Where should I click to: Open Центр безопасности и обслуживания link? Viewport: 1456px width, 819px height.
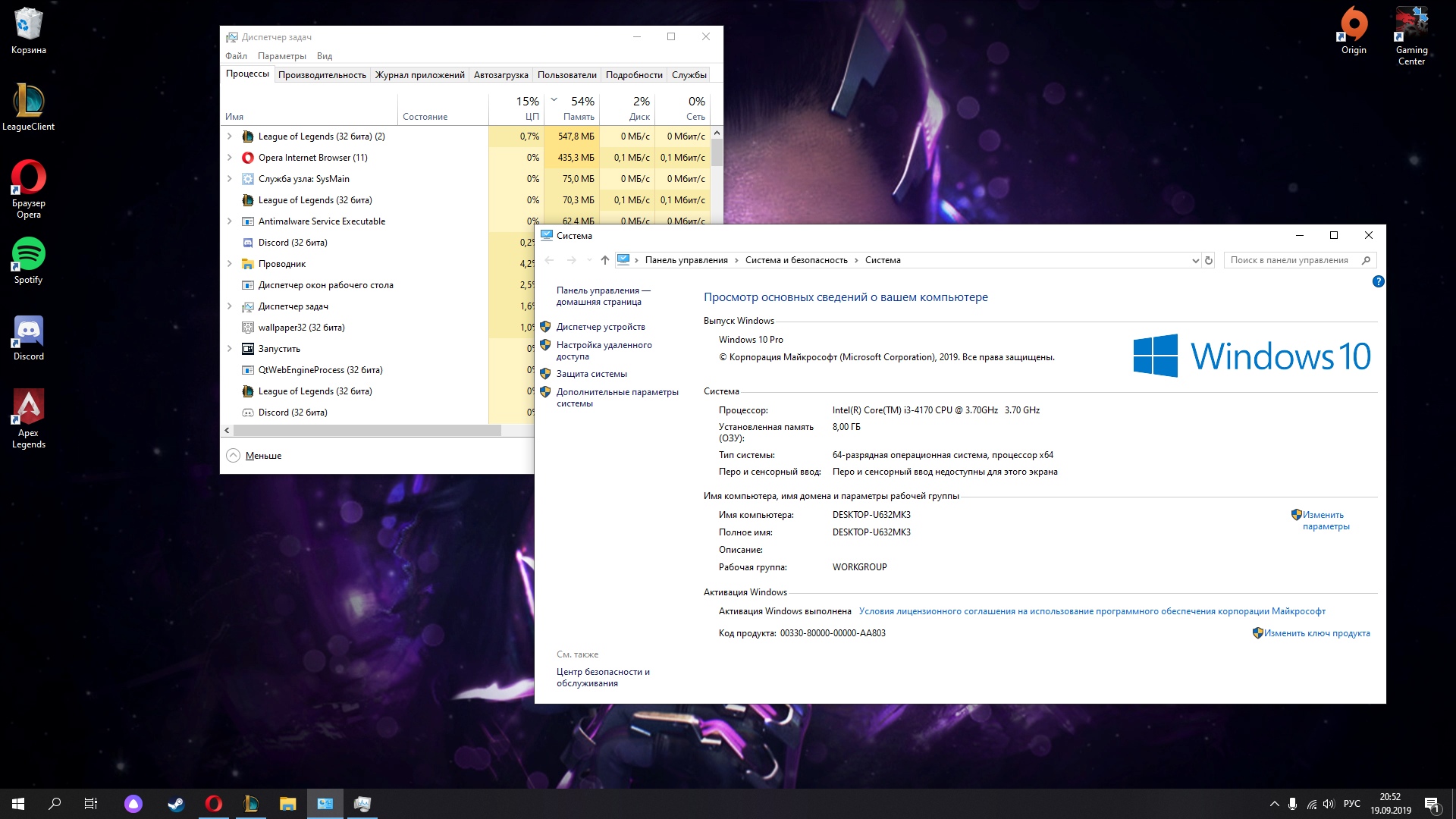tap(603, 677)
